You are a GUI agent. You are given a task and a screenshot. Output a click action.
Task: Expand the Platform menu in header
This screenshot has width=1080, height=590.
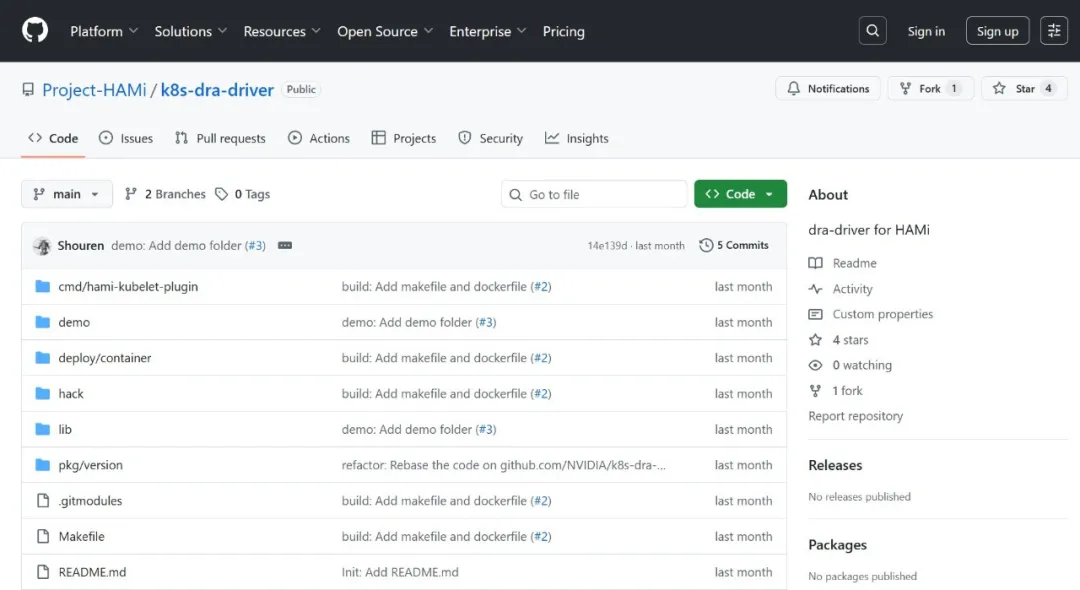(104, 31)
